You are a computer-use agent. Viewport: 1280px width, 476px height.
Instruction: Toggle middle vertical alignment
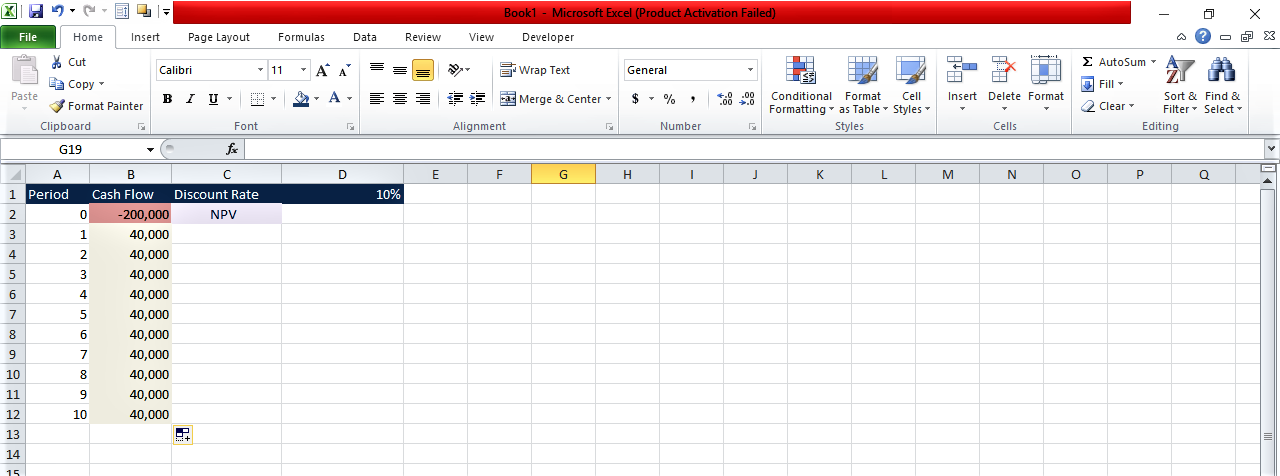point(399,70)
